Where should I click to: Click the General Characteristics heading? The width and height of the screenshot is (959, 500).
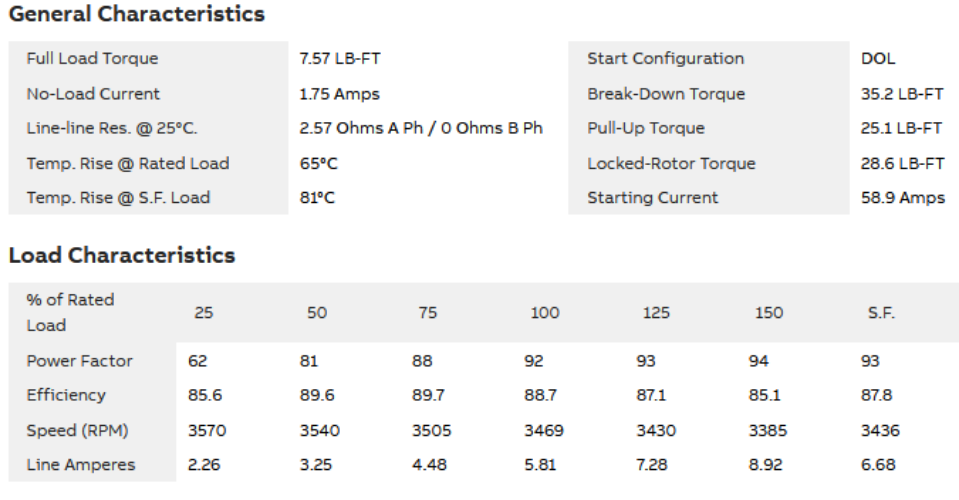tap(136, 15)
